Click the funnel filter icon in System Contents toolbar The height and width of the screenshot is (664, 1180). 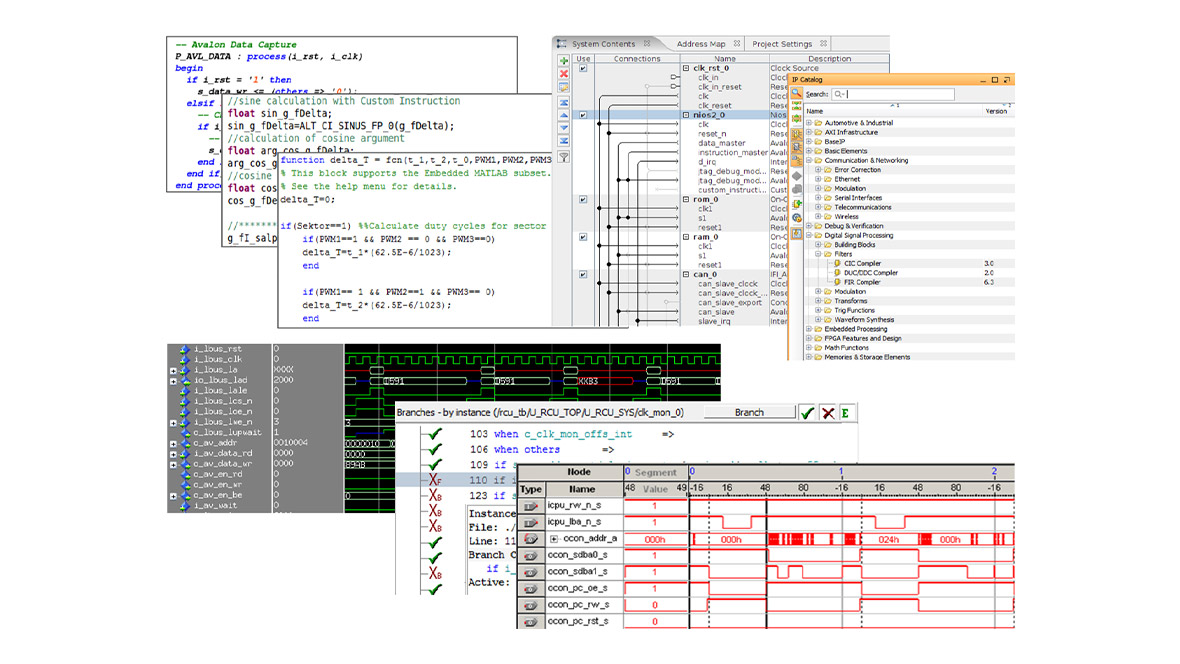coord(563,157)
